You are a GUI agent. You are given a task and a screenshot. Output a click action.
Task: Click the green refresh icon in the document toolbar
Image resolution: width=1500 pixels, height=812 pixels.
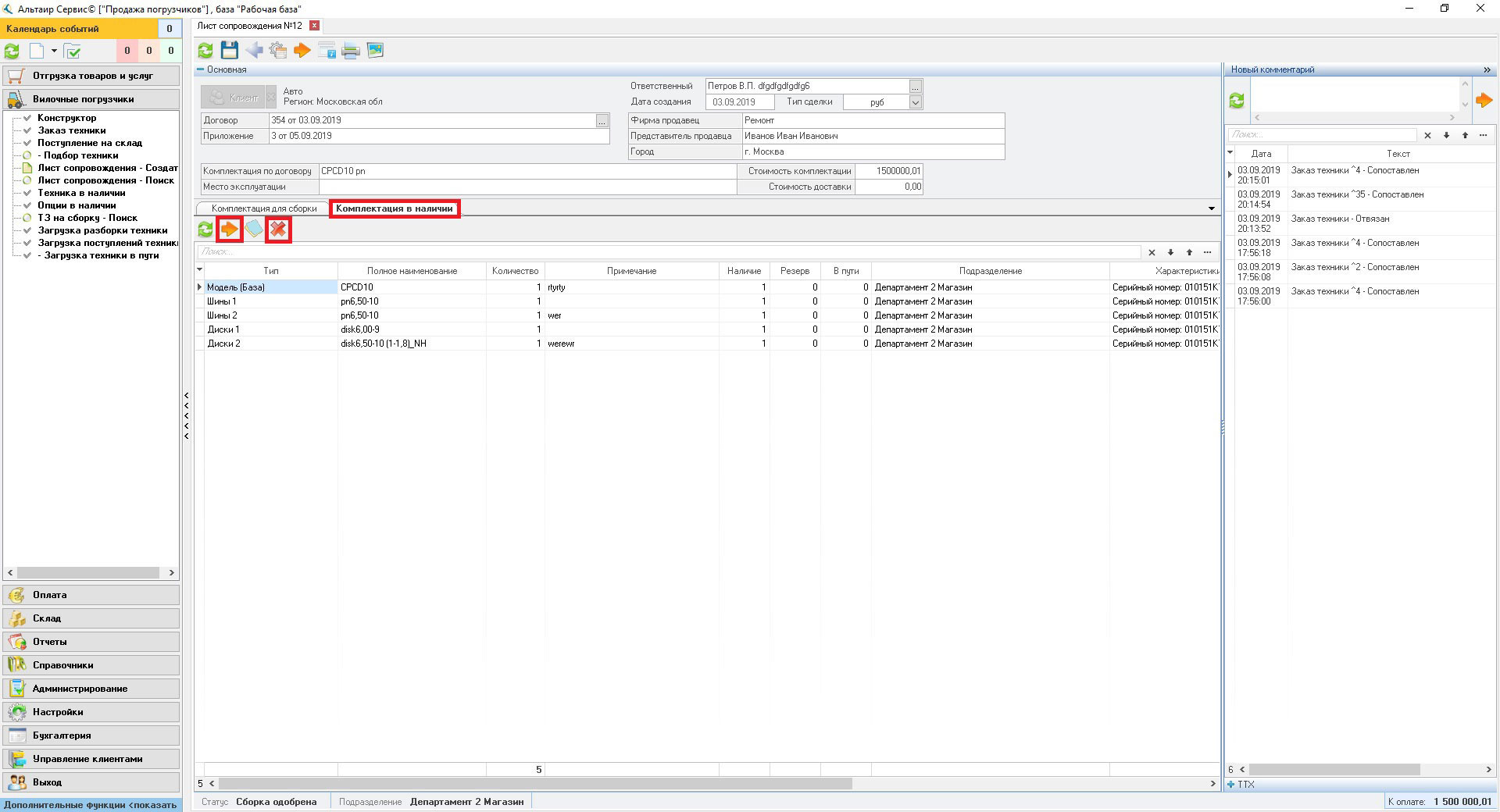(x=205, y=51)
